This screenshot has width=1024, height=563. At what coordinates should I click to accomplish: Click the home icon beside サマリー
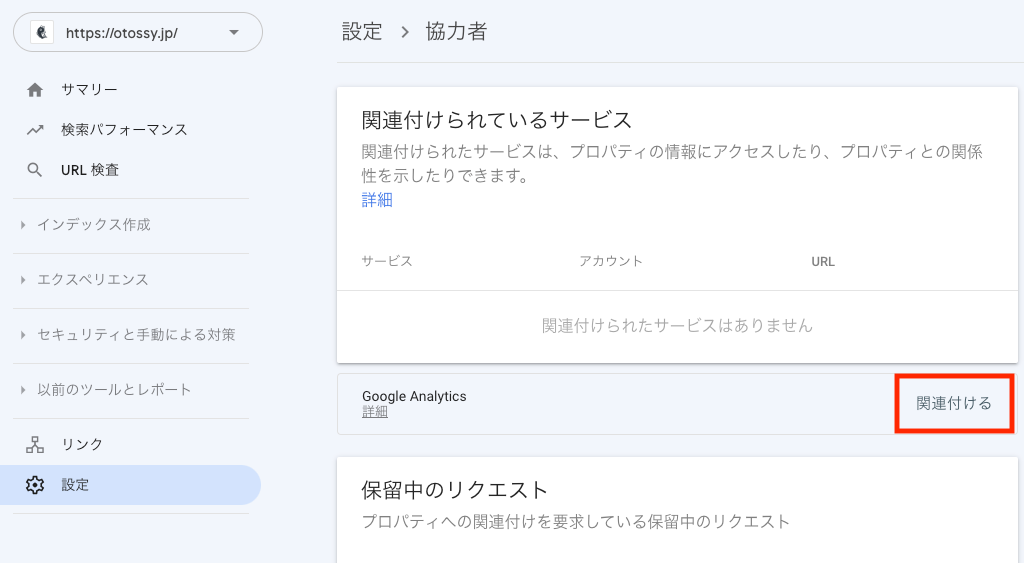point(35,90)
